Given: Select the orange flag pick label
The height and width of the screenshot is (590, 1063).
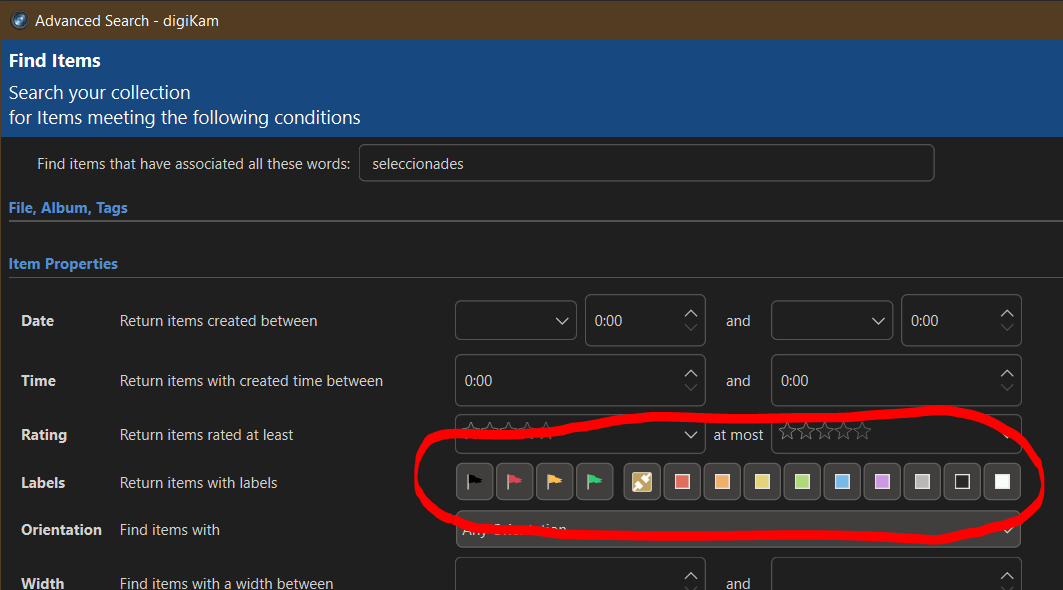Looking at the screenshot, I should coord(554,482).
